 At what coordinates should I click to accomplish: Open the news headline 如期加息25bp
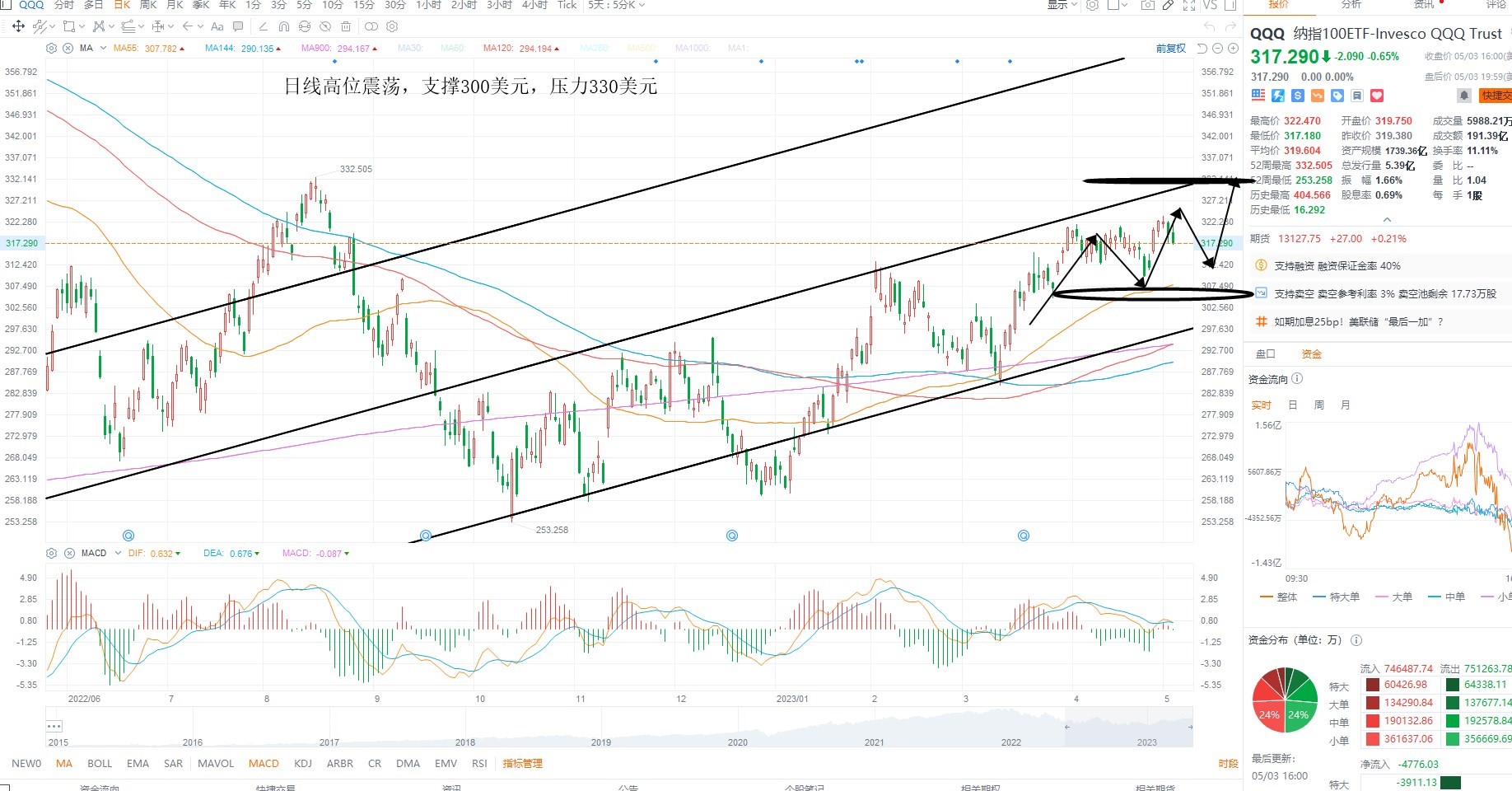(x=1358, y=322)
